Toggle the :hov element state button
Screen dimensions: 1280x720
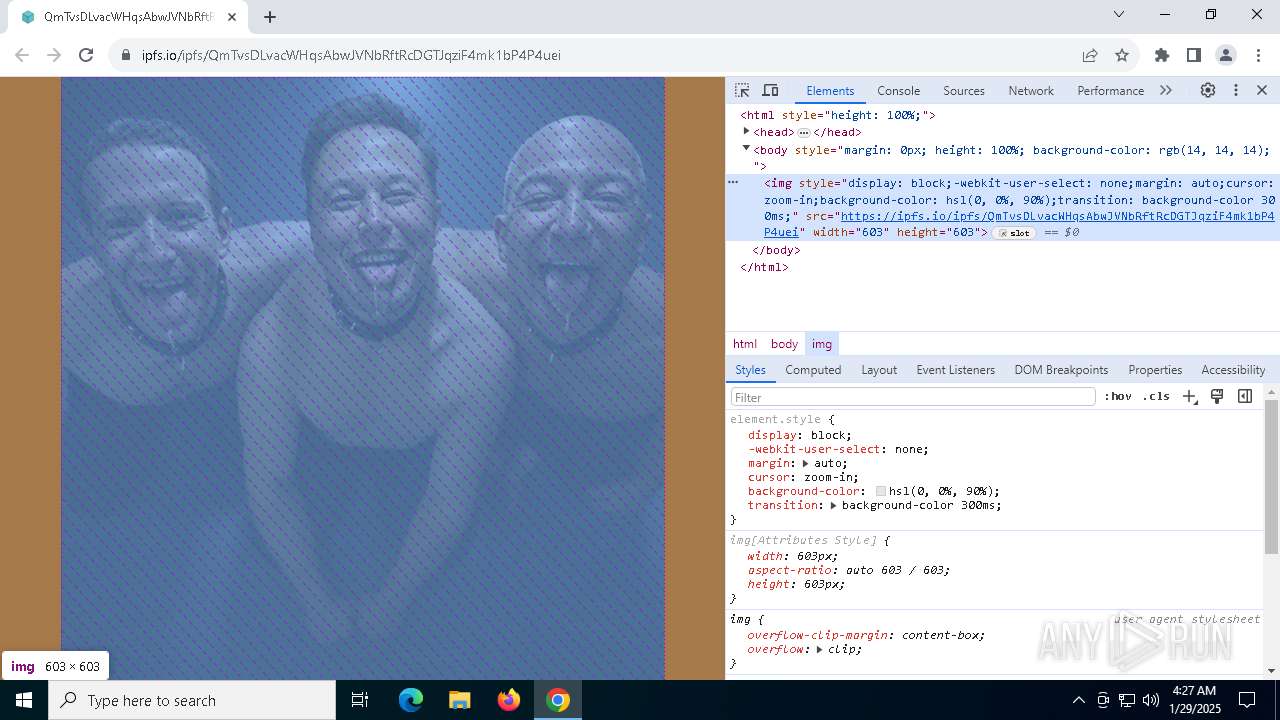(x=1118, y=397)
